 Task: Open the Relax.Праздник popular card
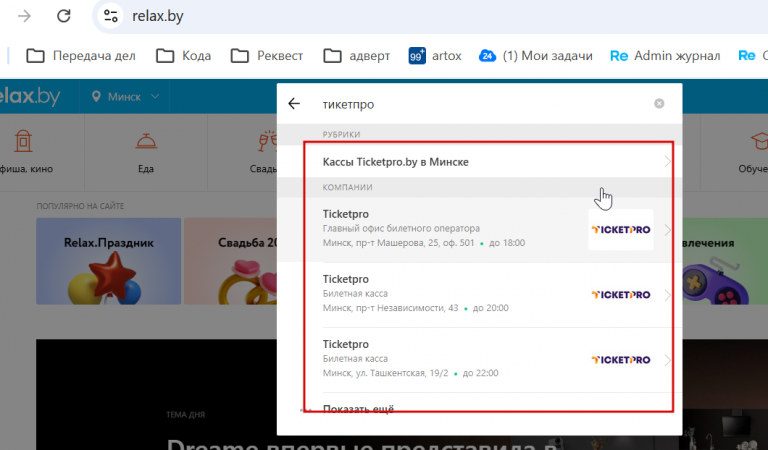[x=108, y=261]
